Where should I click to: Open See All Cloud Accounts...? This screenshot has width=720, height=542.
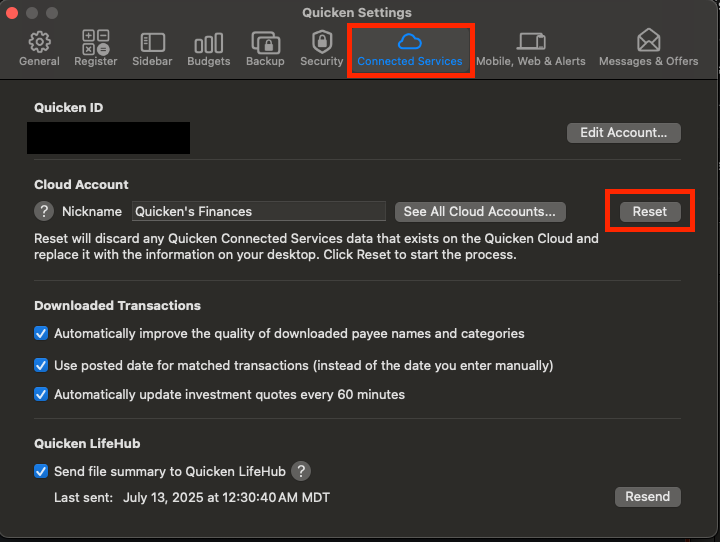[x=480, y=212]
